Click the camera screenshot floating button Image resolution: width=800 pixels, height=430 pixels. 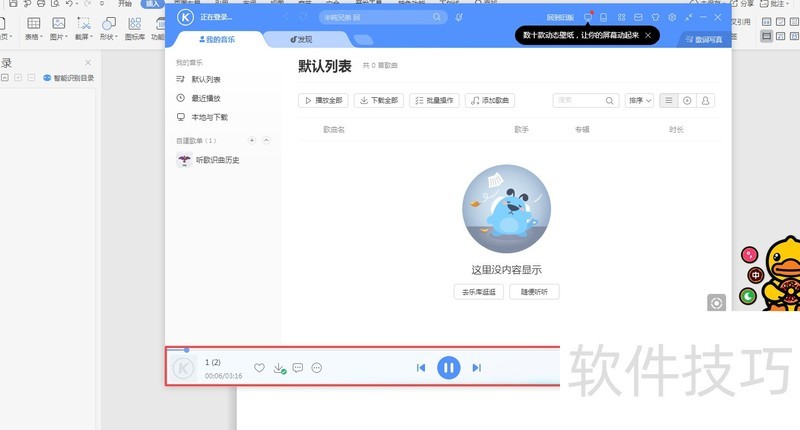click(716, 303)
